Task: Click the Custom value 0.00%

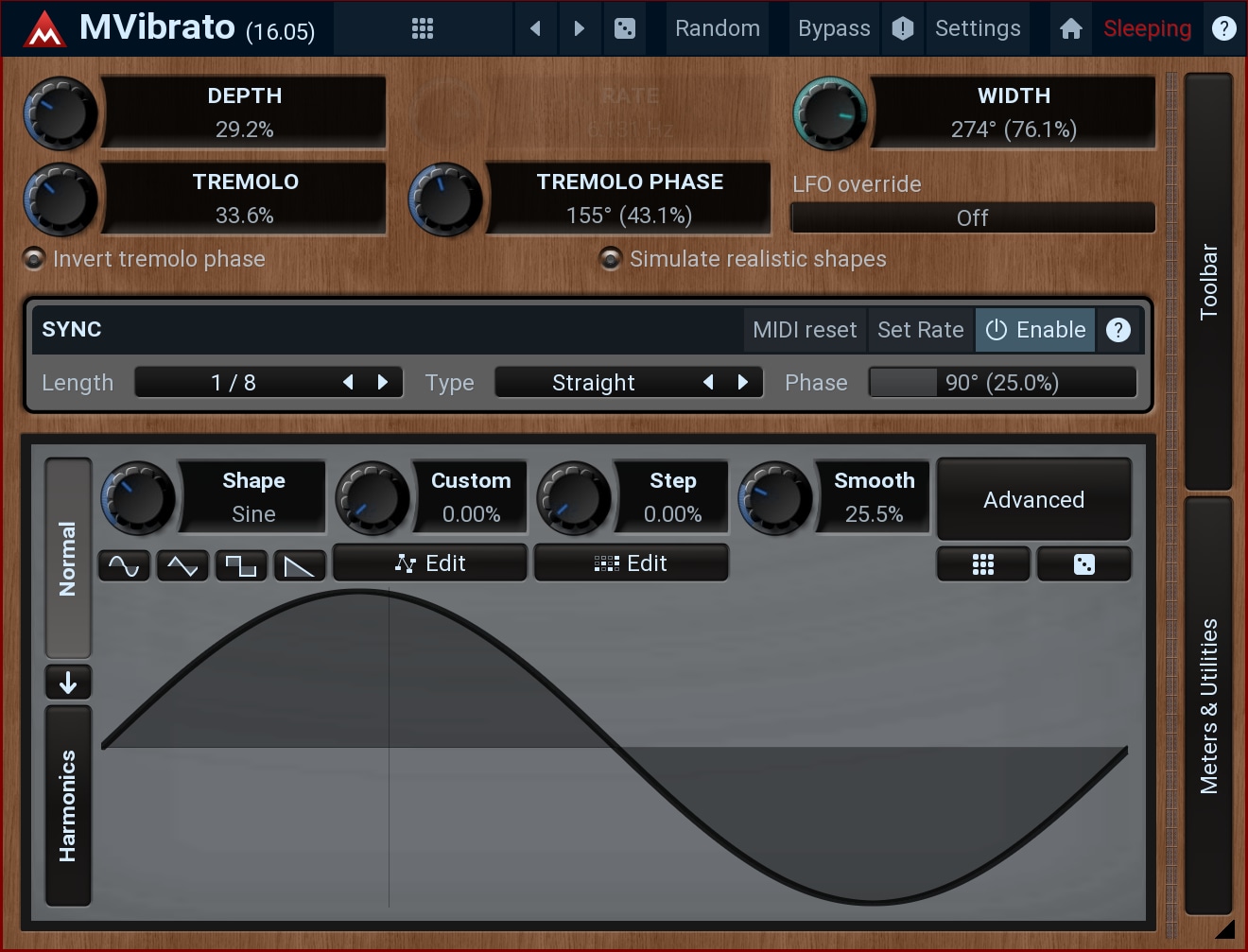Action: point(471,514)
